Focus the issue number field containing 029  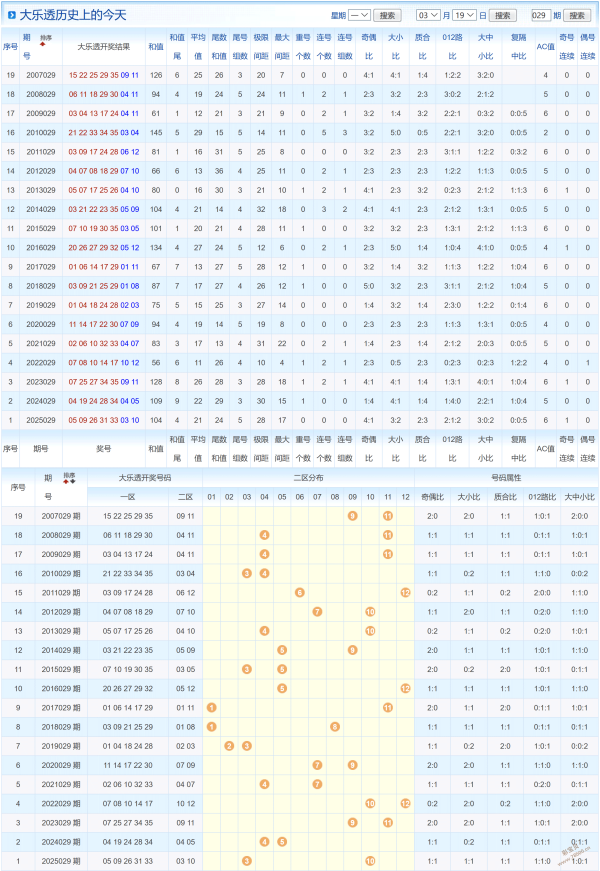click(x=541, y=16)
